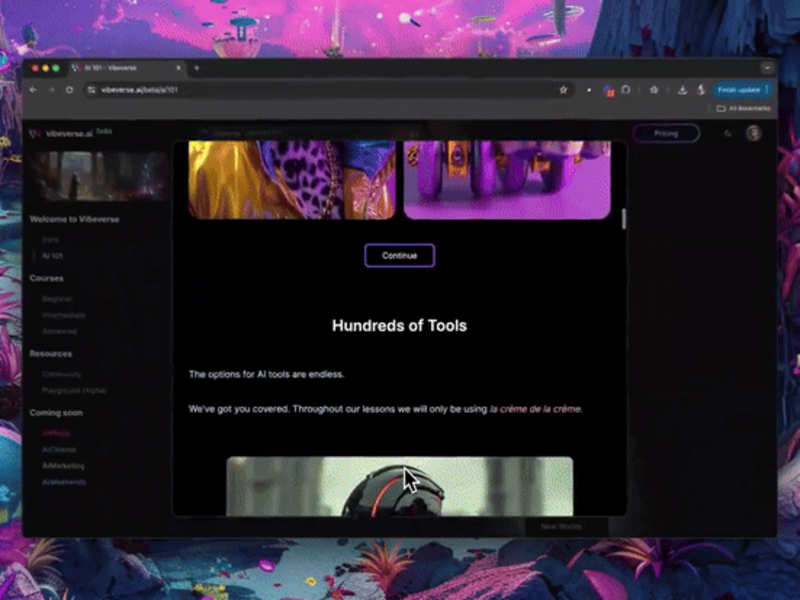Viewport: 800px width, 600px height.
Task: Click the options for AI tools sentence
Action: pos(266,374)
